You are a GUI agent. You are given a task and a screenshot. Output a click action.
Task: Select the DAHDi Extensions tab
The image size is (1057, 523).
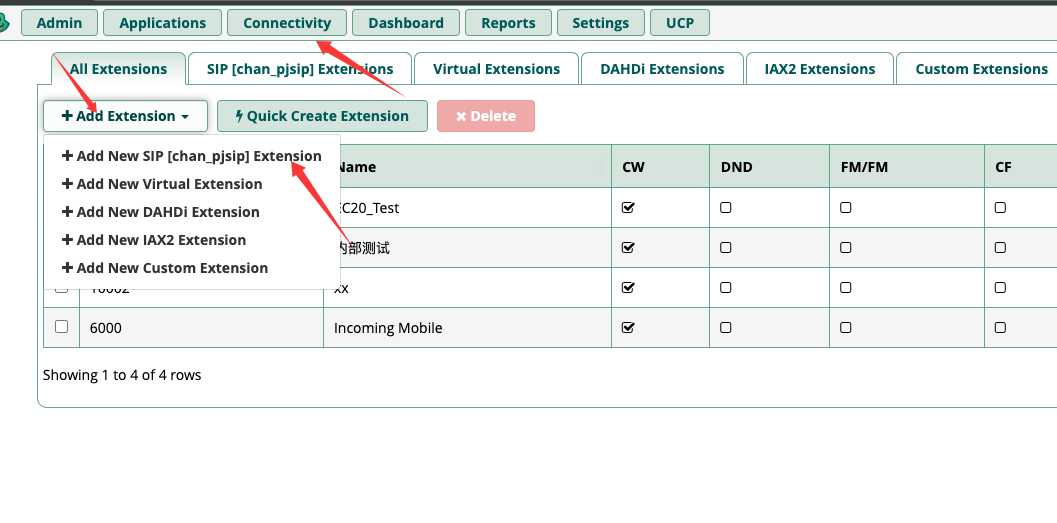662,69
